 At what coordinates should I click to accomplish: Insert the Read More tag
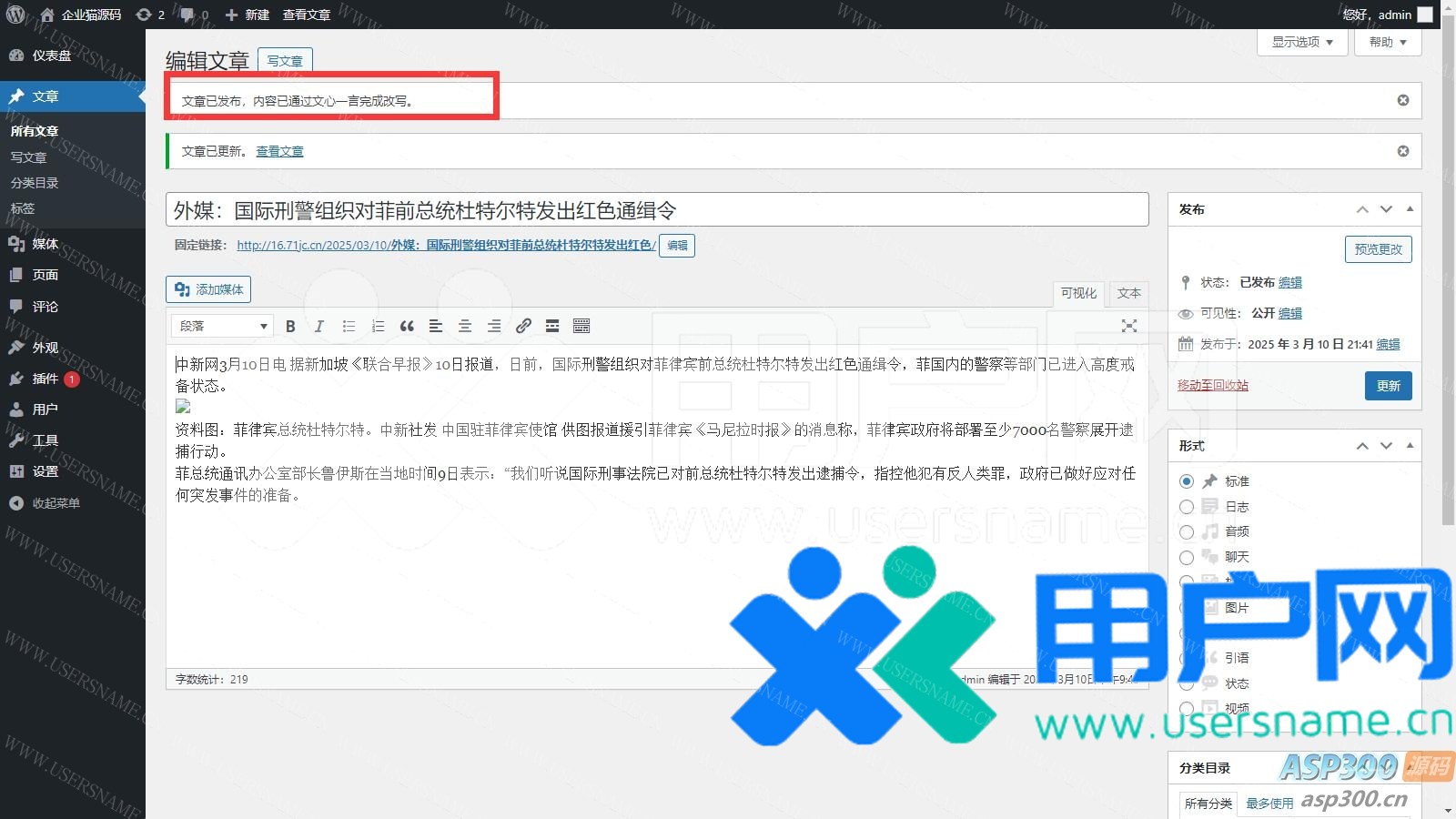coord(552,326)
